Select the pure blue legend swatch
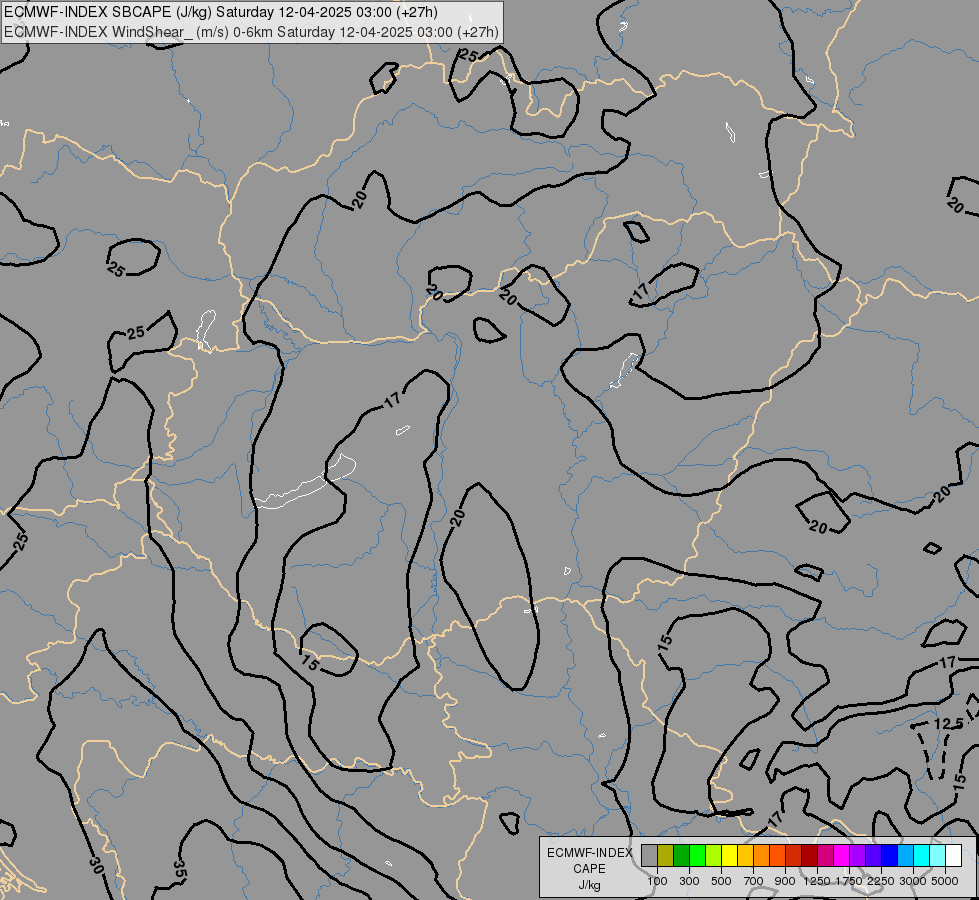979x900 pixels. tap(890, 855)
